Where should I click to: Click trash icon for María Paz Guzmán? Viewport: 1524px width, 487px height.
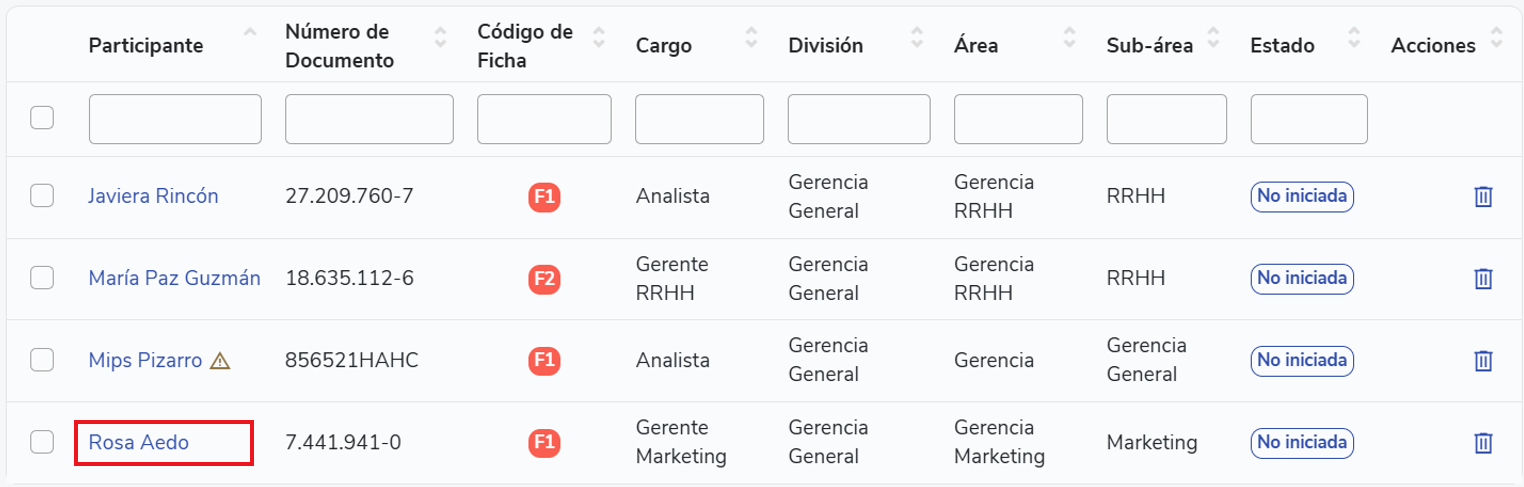[1483, 278]
